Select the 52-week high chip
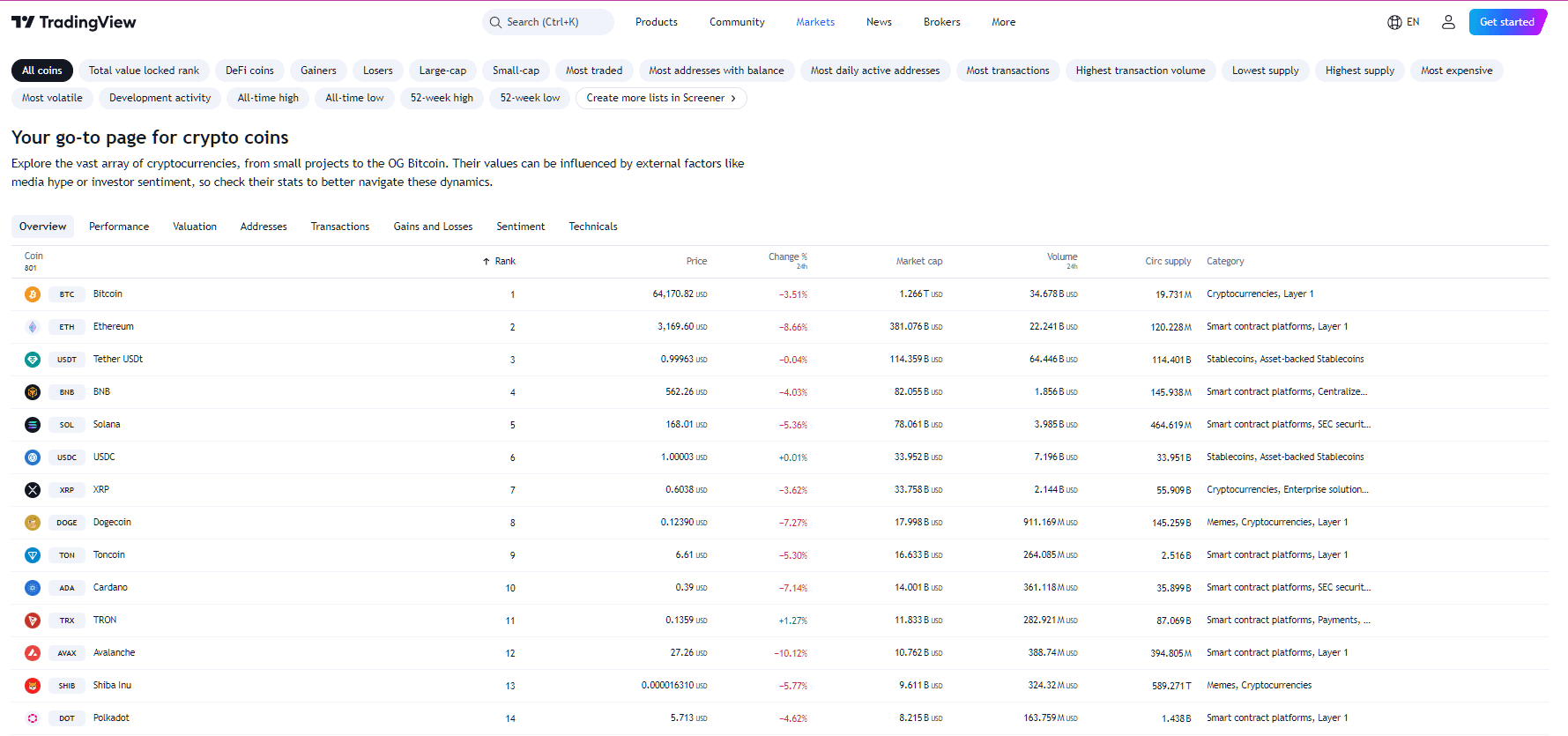This screenshot has height=736, width=1568. click(x=442, y=98)
